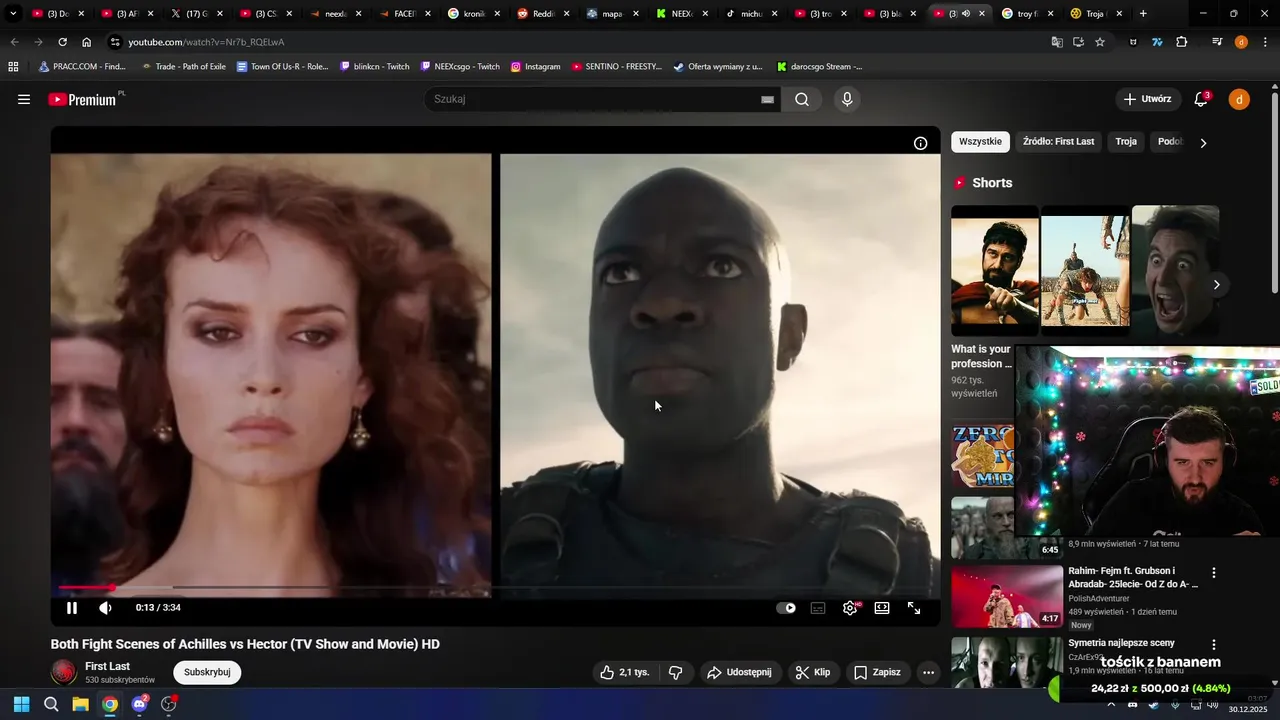Open NEEXcsgo - Twitch bookmark
1280x720 pixels.
coord(459,67)
